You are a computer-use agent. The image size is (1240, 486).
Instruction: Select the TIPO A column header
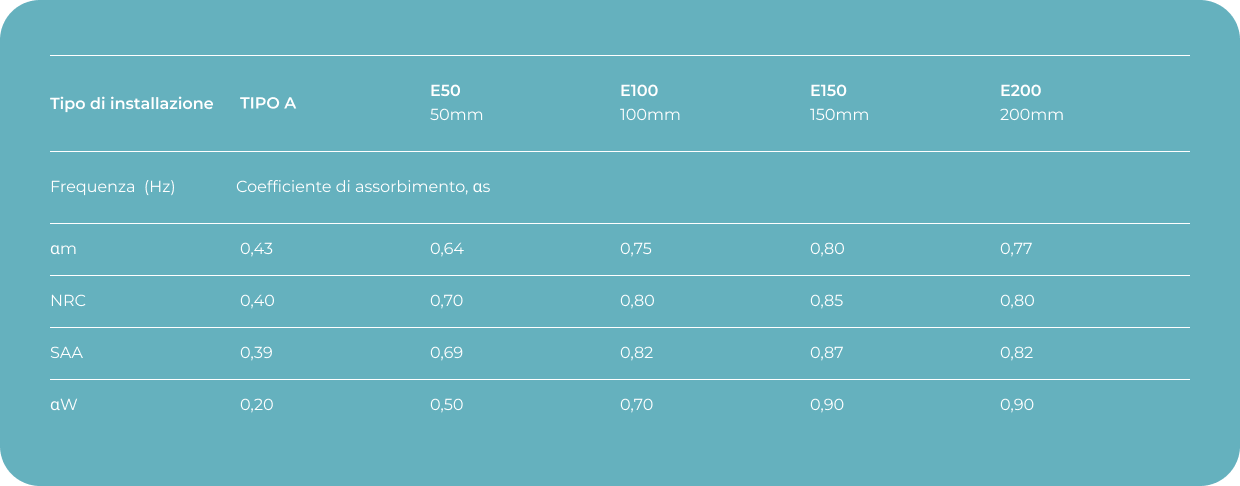pyautogui.click(x=267, y=103)
